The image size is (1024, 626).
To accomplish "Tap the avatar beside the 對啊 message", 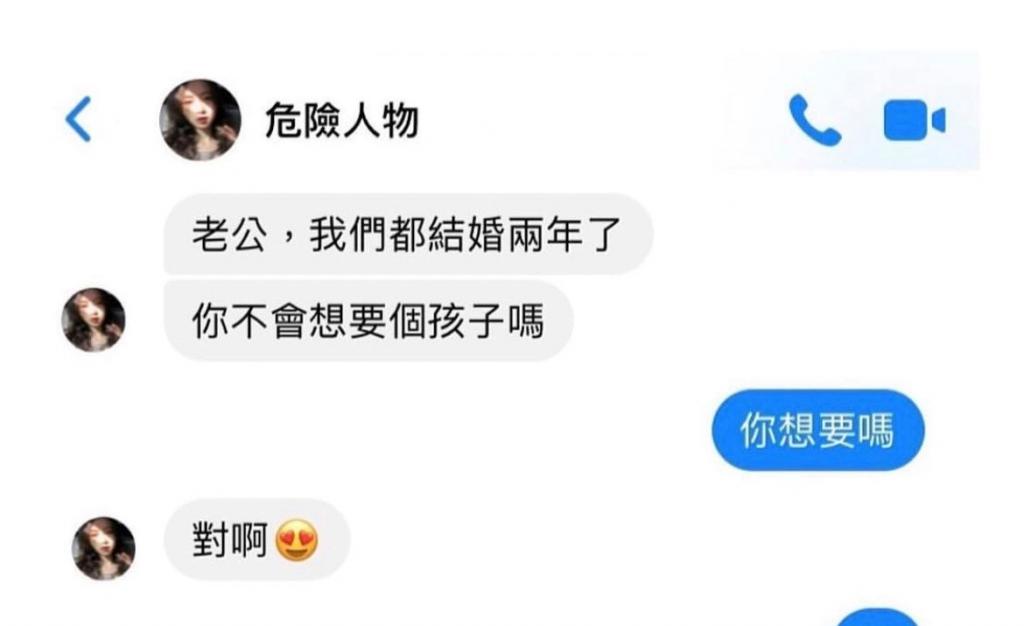I will 103,548.
